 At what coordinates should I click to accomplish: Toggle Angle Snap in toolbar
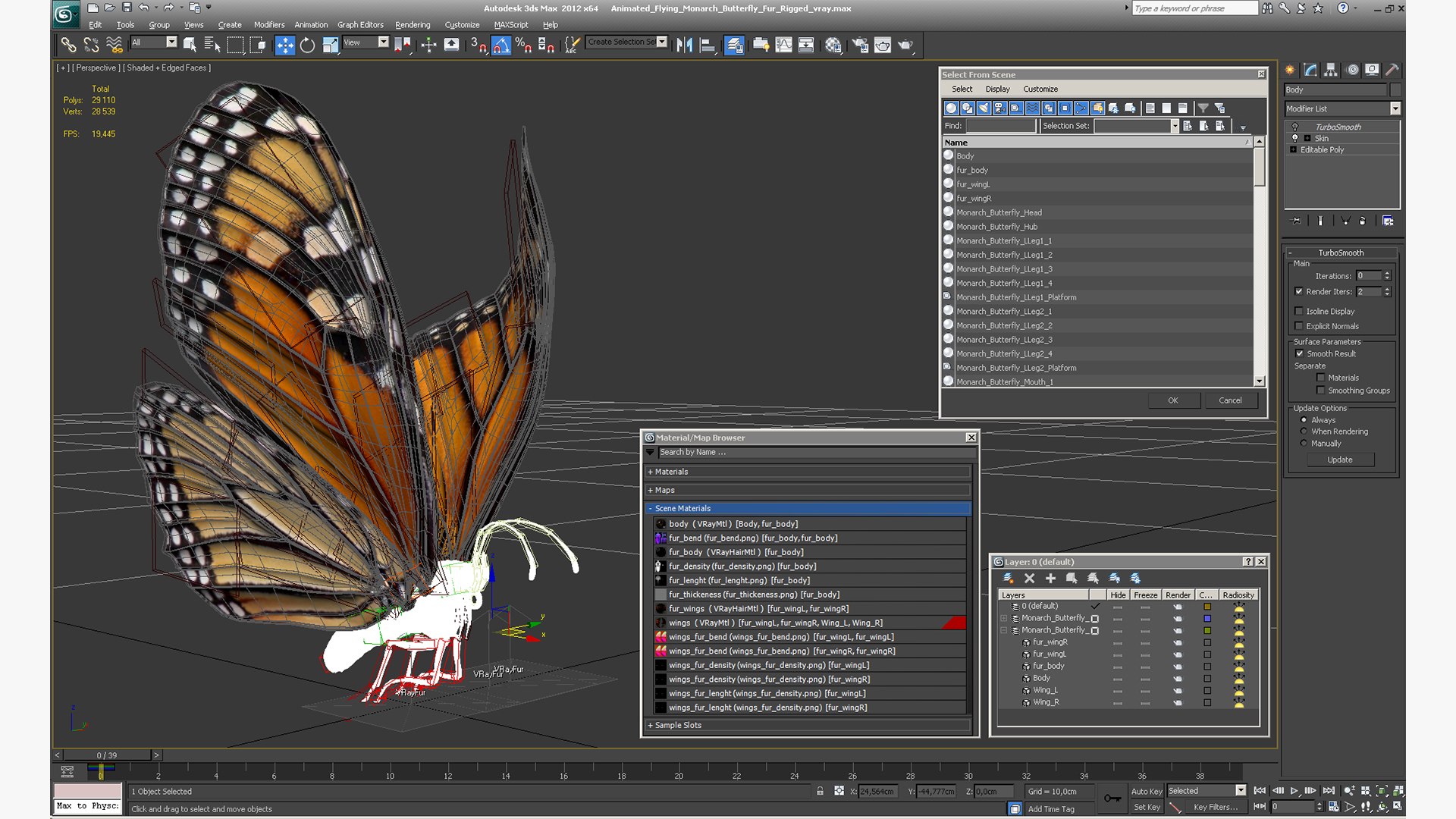coord(501,45)
